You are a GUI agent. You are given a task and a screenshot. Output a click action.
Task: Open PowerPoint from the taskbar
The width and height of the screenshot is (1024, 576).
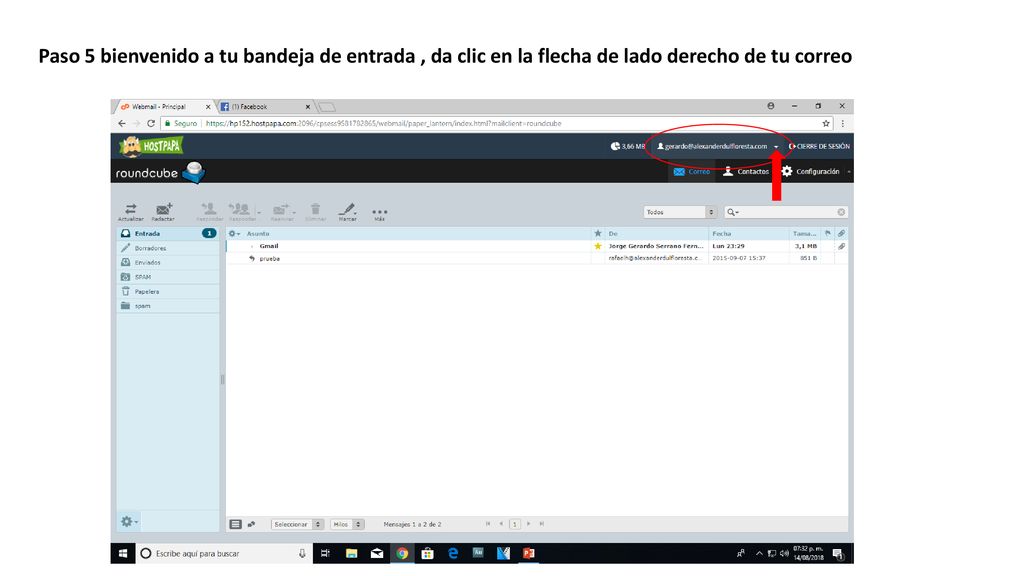tap(528, 553)
